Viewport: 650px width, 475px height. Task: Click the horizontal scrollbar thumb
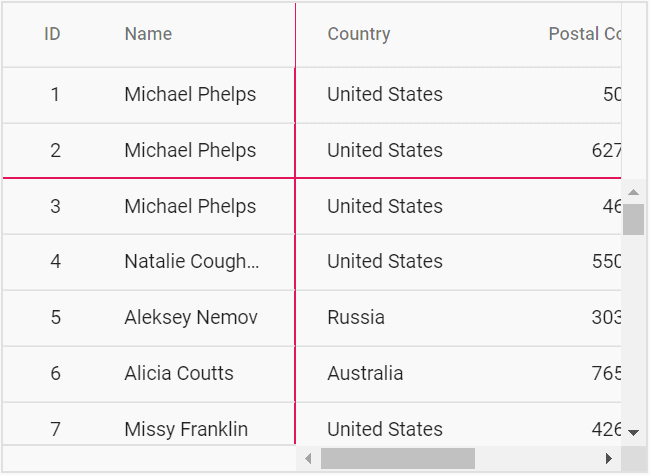pyautogui.click(x=397, y=458)
